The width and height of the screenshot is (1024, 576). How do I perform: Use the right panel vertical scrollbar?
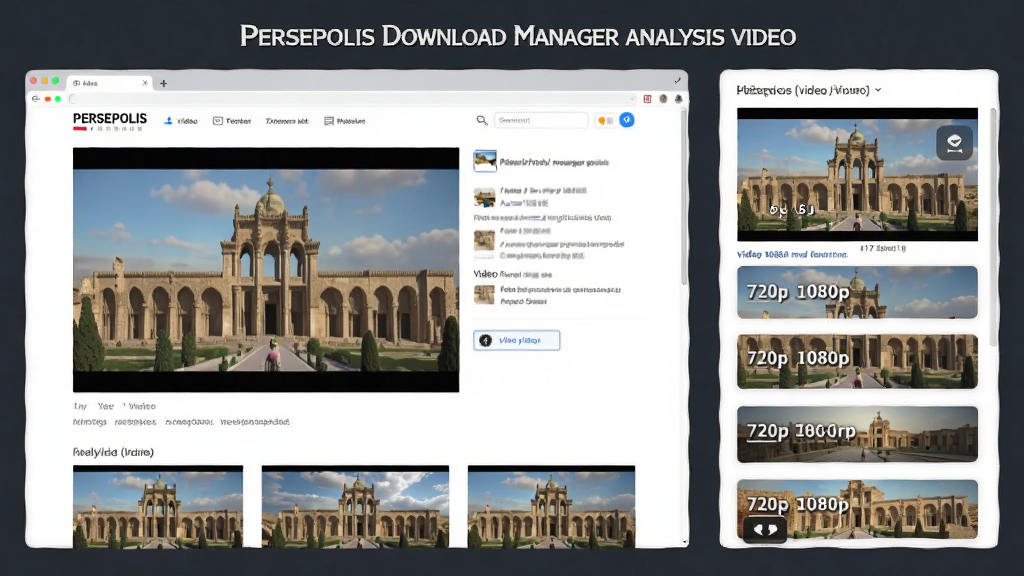pos(993,227)
